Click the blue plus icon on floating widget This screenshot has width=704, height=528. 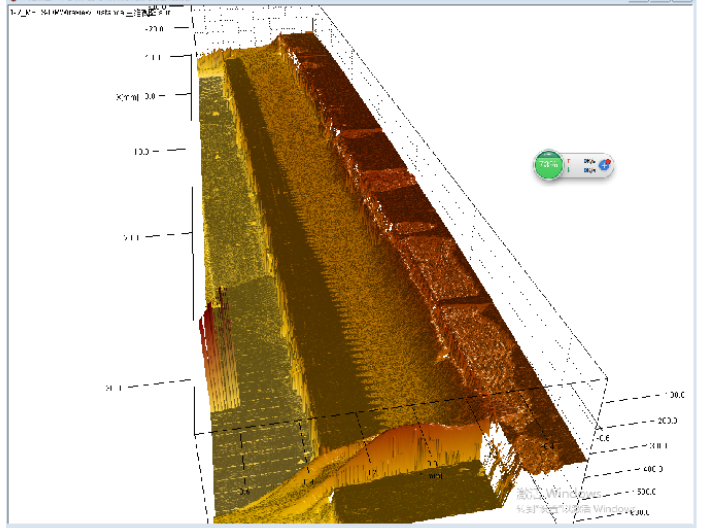click(x=604, y=165)
